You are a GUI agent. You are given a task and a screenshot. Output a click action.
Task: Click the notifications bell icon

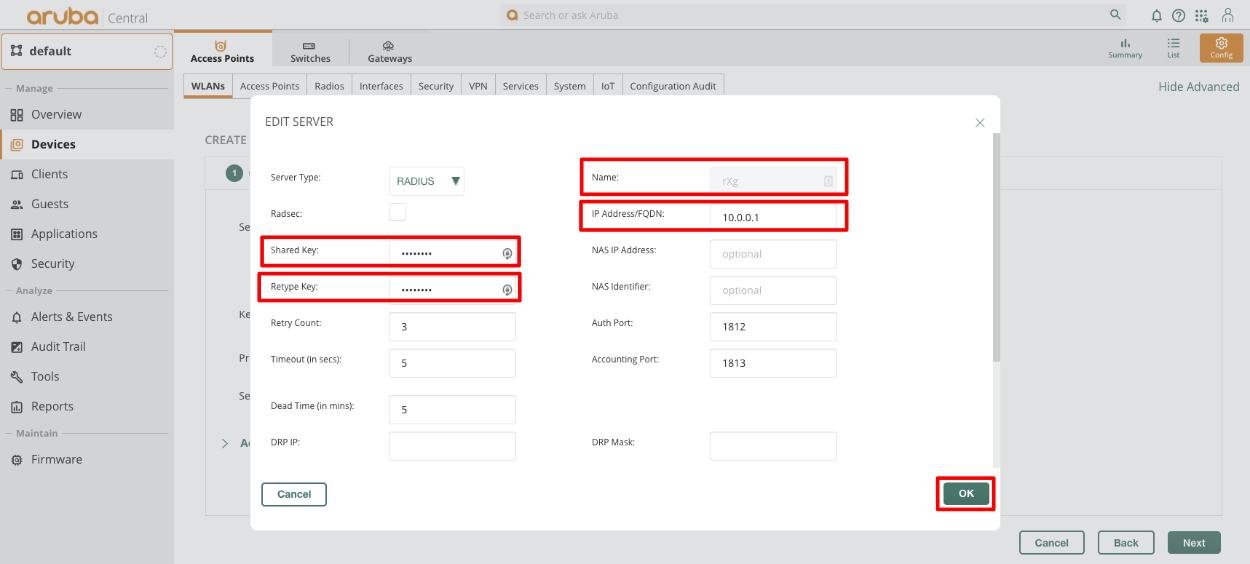click(x=1157, y=16)
